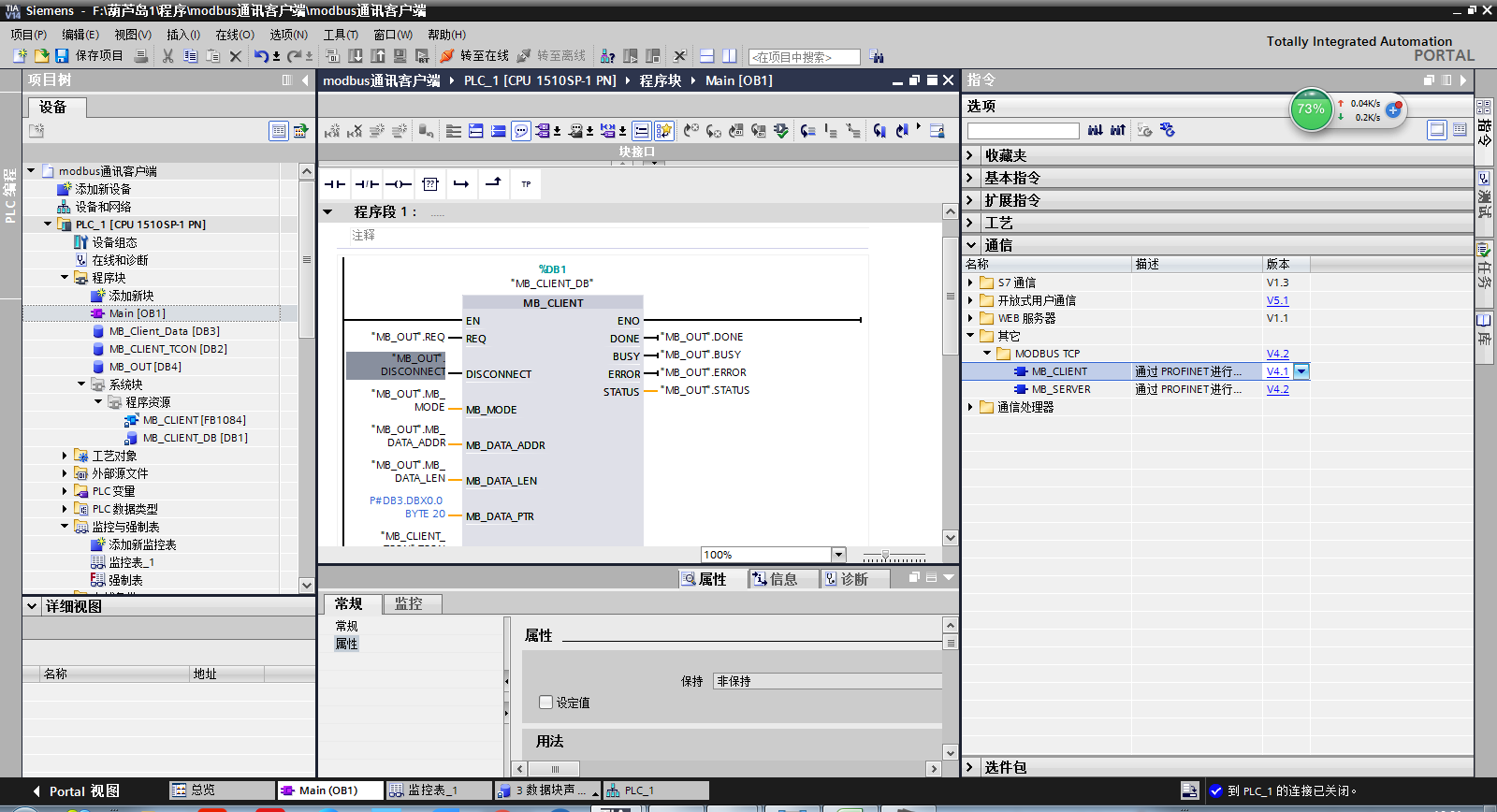Click the blue version update icon in options

1167,130
